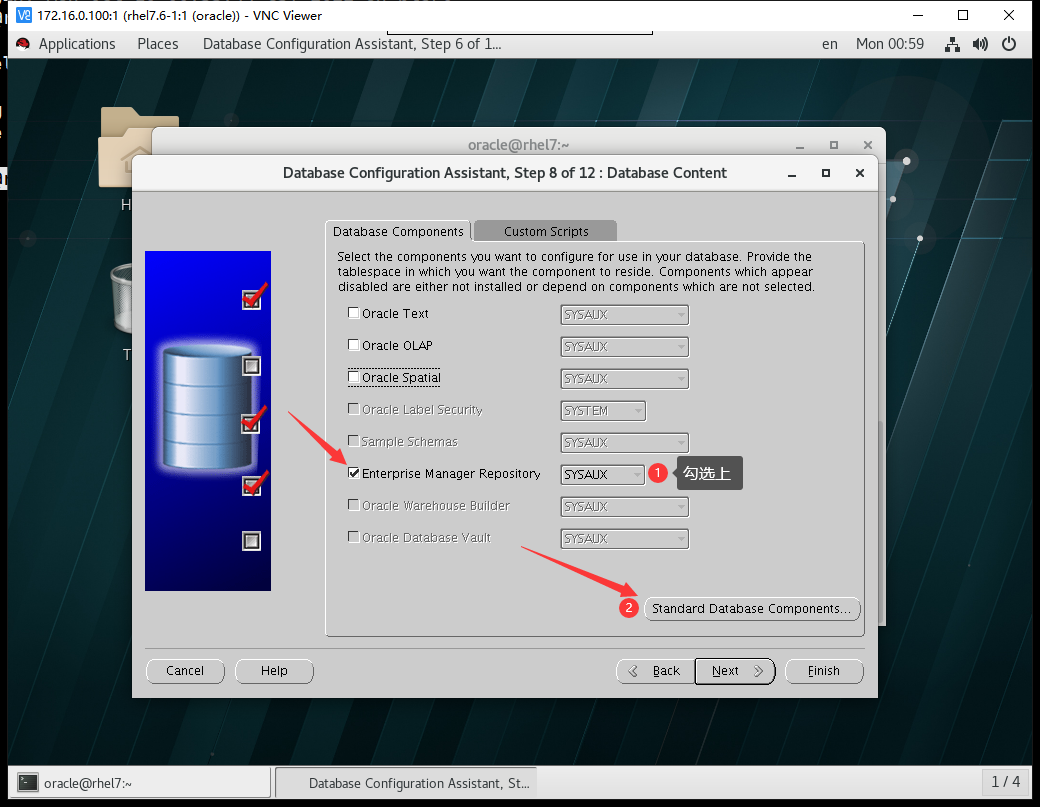Screen dimensions: 1040x807
Task: Maximize the VNC Viewer window
Action: pos(963,15)
